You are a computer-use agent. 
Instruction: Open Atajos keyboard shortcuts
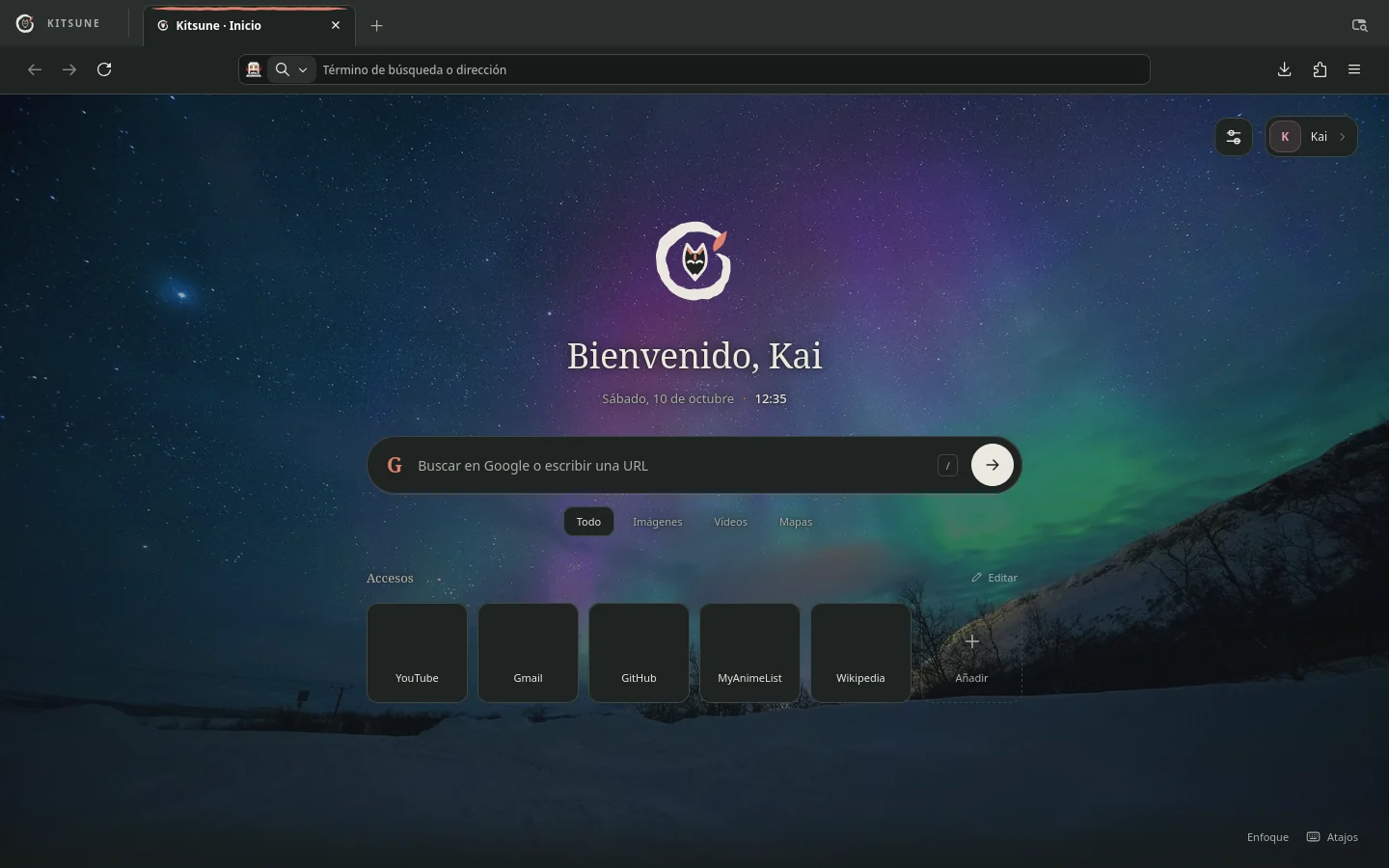1332,837
